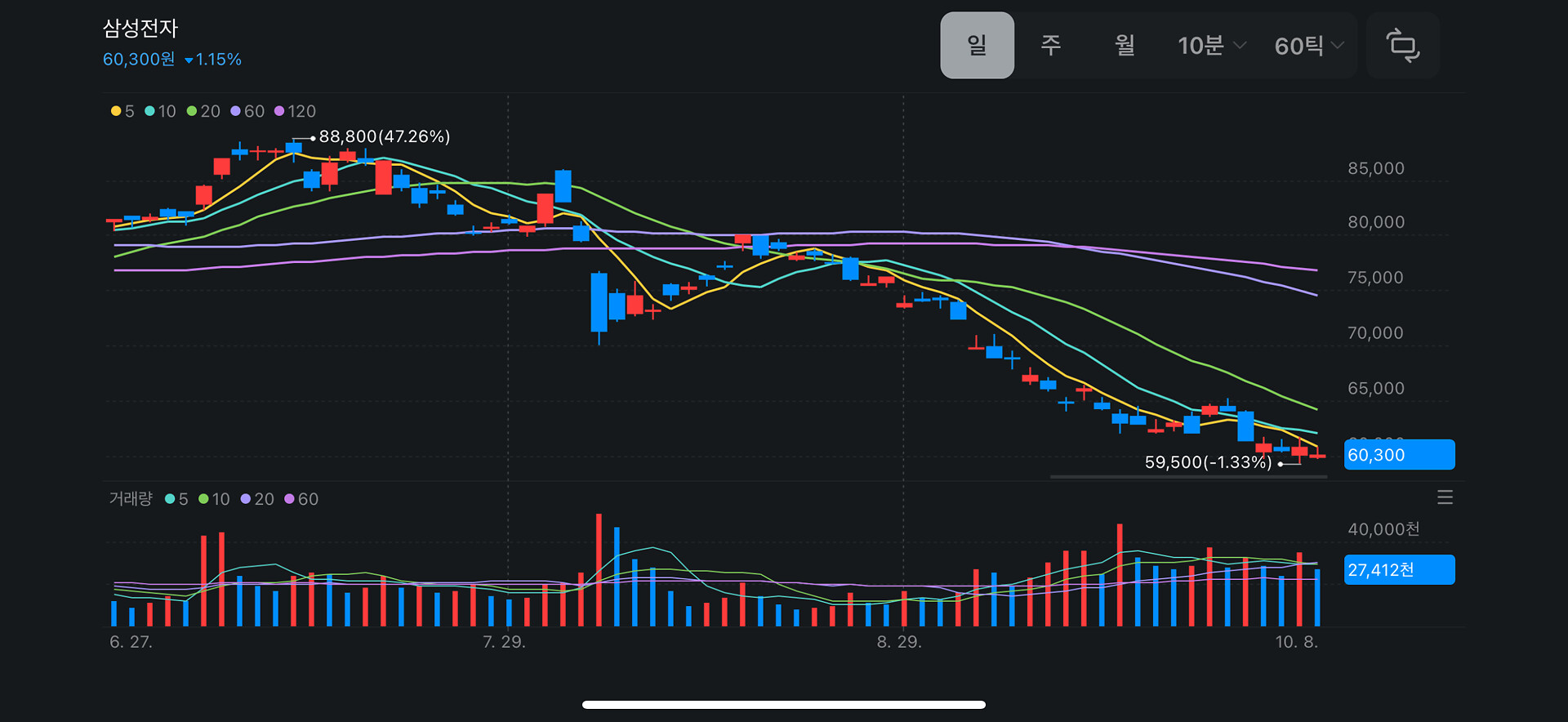The width and height of the screenshot is (1568, 722).
Task: Tap the 85,000 price axis label
Action: click(x=1376, y=168)
